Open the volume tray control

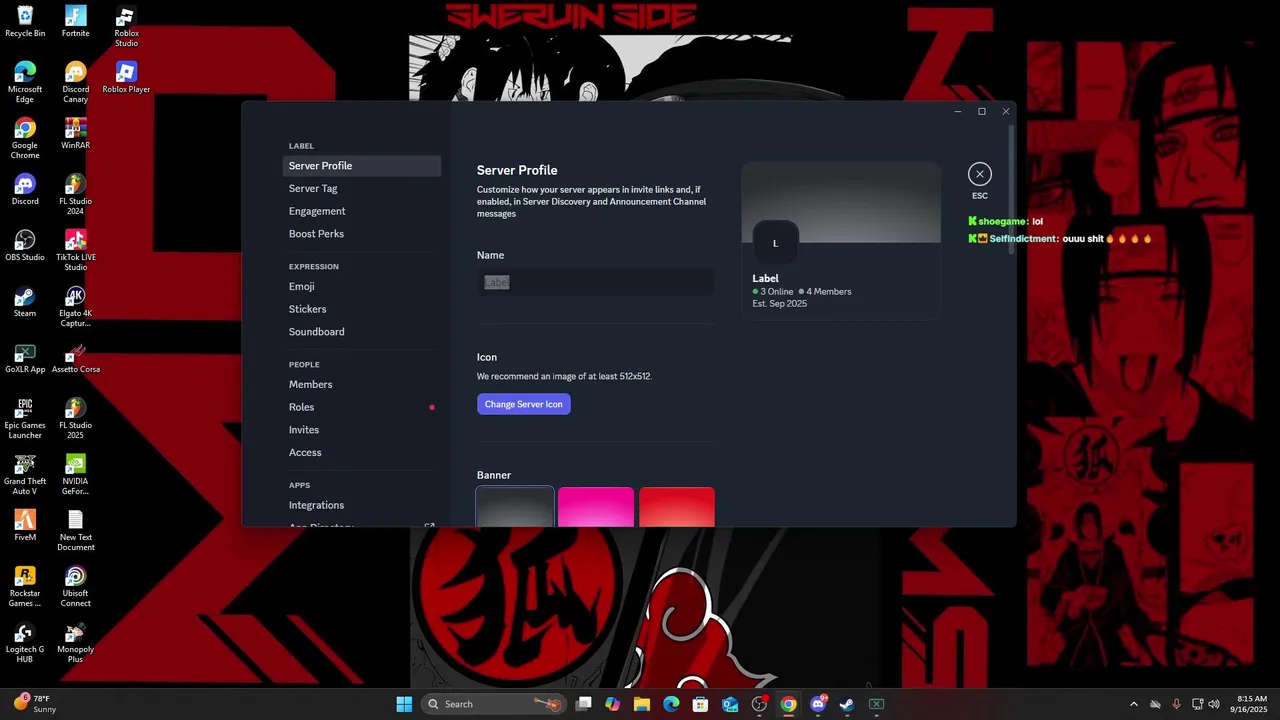click(1214, 704)
